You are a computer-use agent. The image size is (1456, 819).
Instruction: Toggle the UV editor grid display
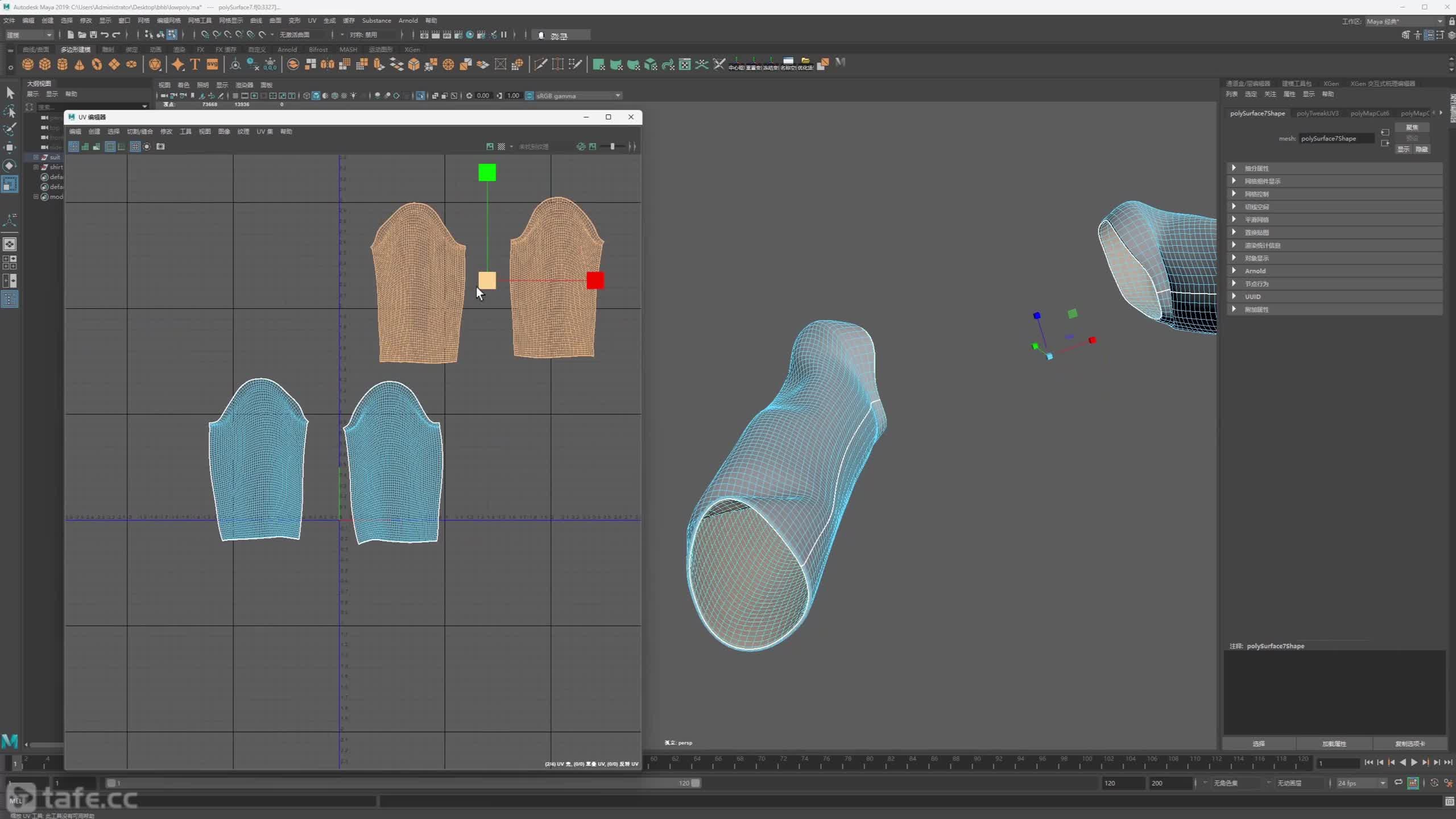pyautogui.click(x=135, y=147)
